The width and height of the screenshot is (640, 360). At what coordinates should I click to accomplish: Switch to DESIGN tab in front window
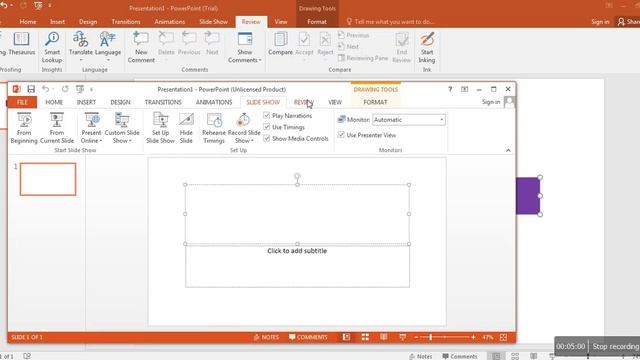[x=120, y=102]
